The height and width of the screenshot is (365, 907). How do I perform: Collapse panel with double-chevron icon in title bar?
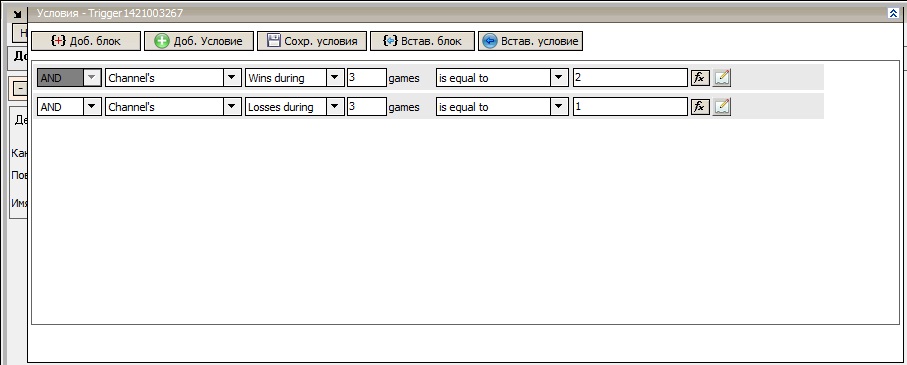pos(893,13)
